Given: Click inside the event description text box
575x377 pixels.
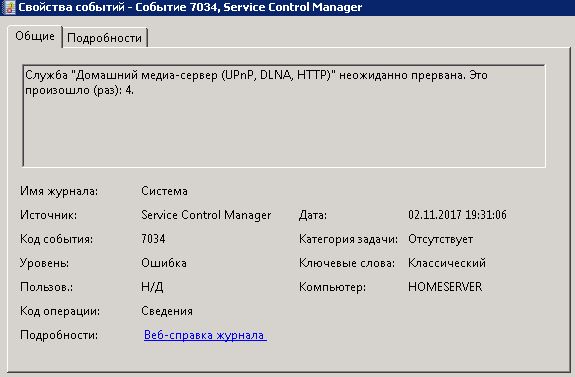Looking at the screenshot, I should point(284,116).
